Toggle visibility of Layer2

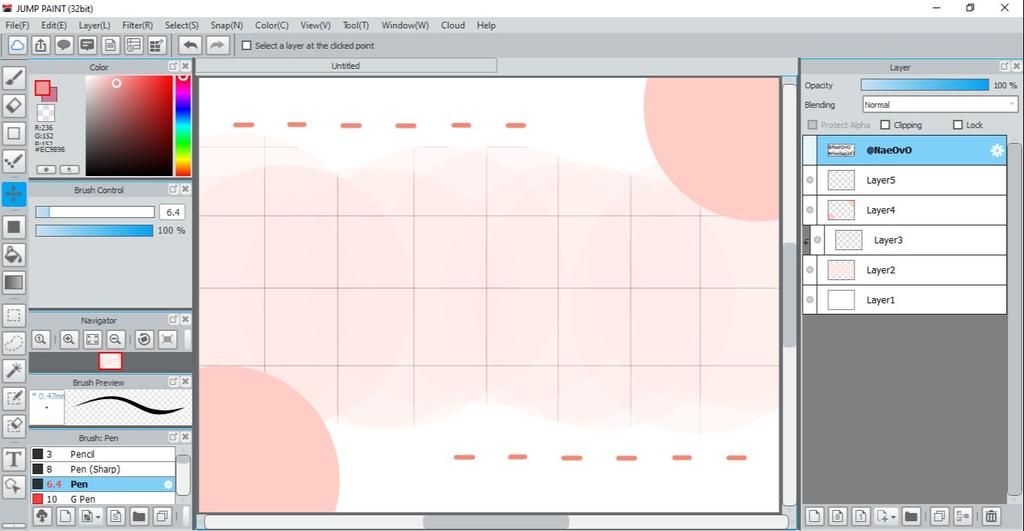(x=810, y=270)
